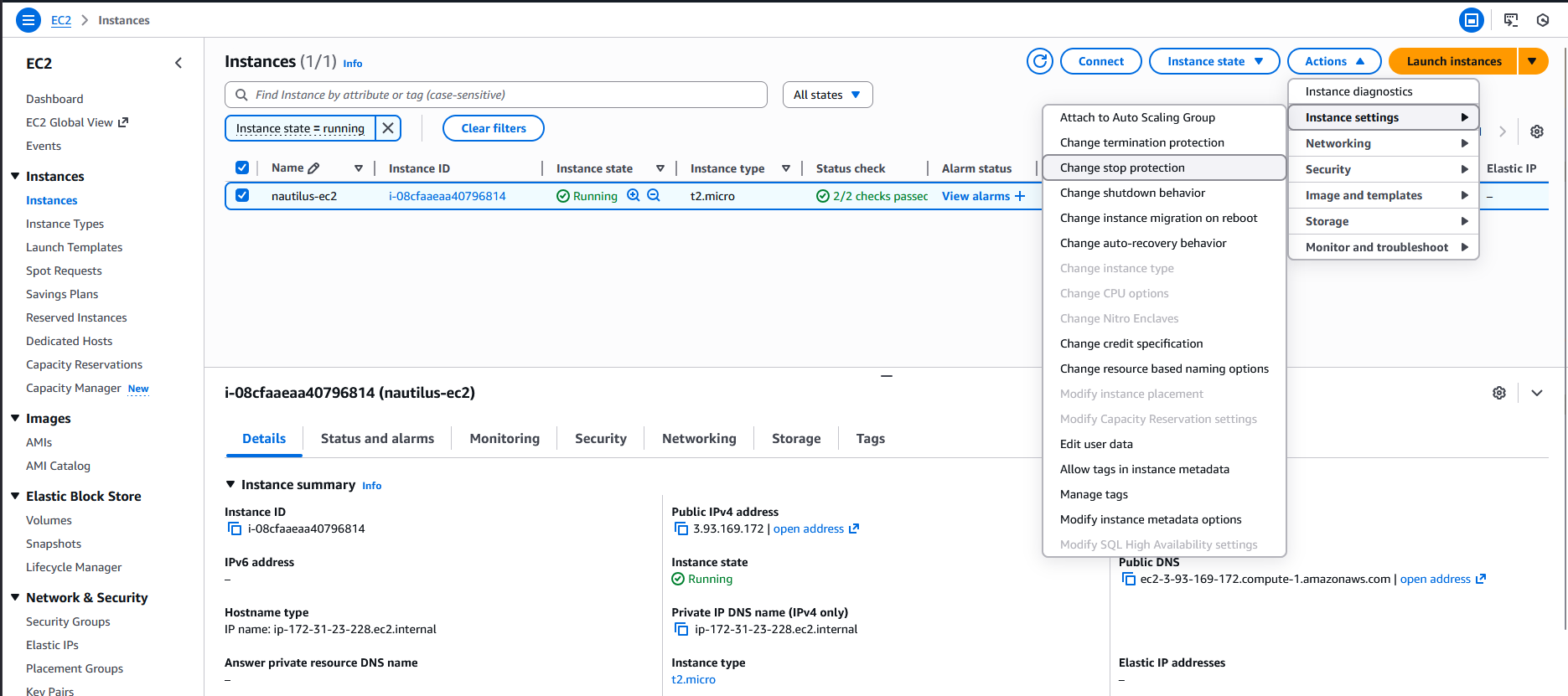
Task: Open the Tags details tab
Action: (x=871, y=439)
